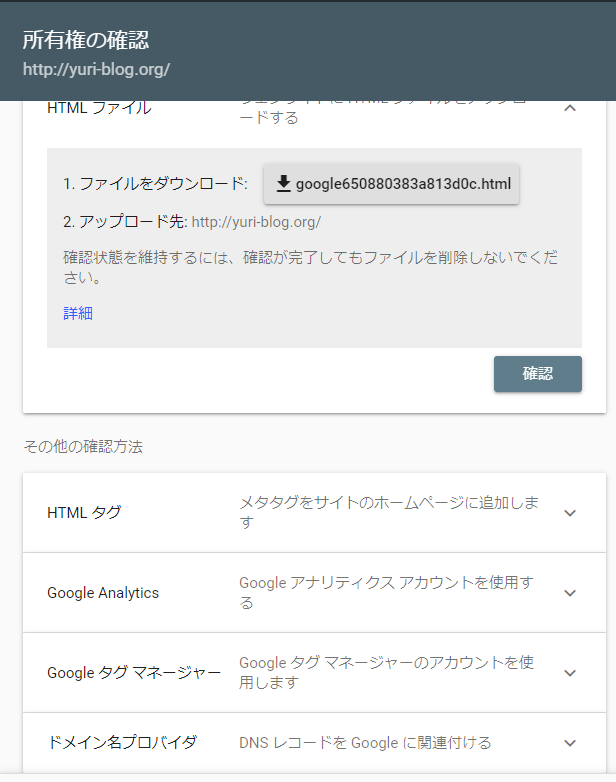Click the メタタグをサイトのホームページに追加します description
Viewport: 616px width, 782px height.
coord(389,512)
